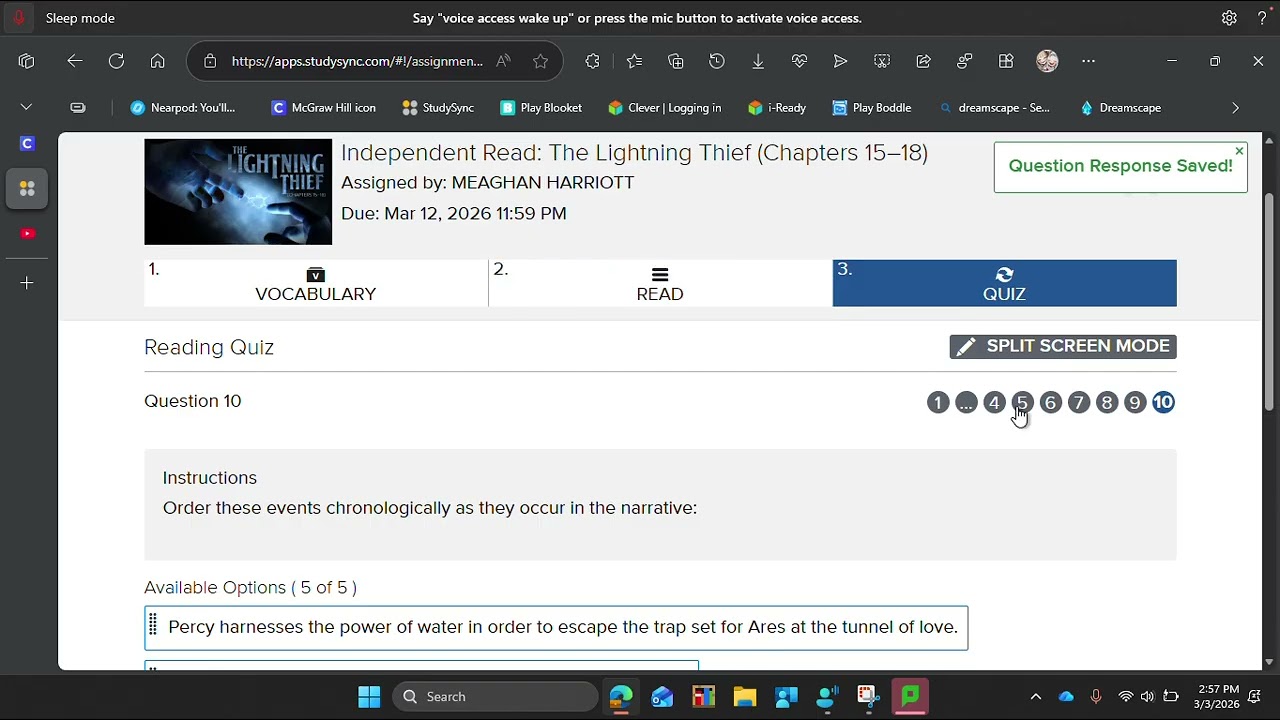Open the Windows Start menu
This screenshot has height=720, width=1280.
[x=369, y=697]
